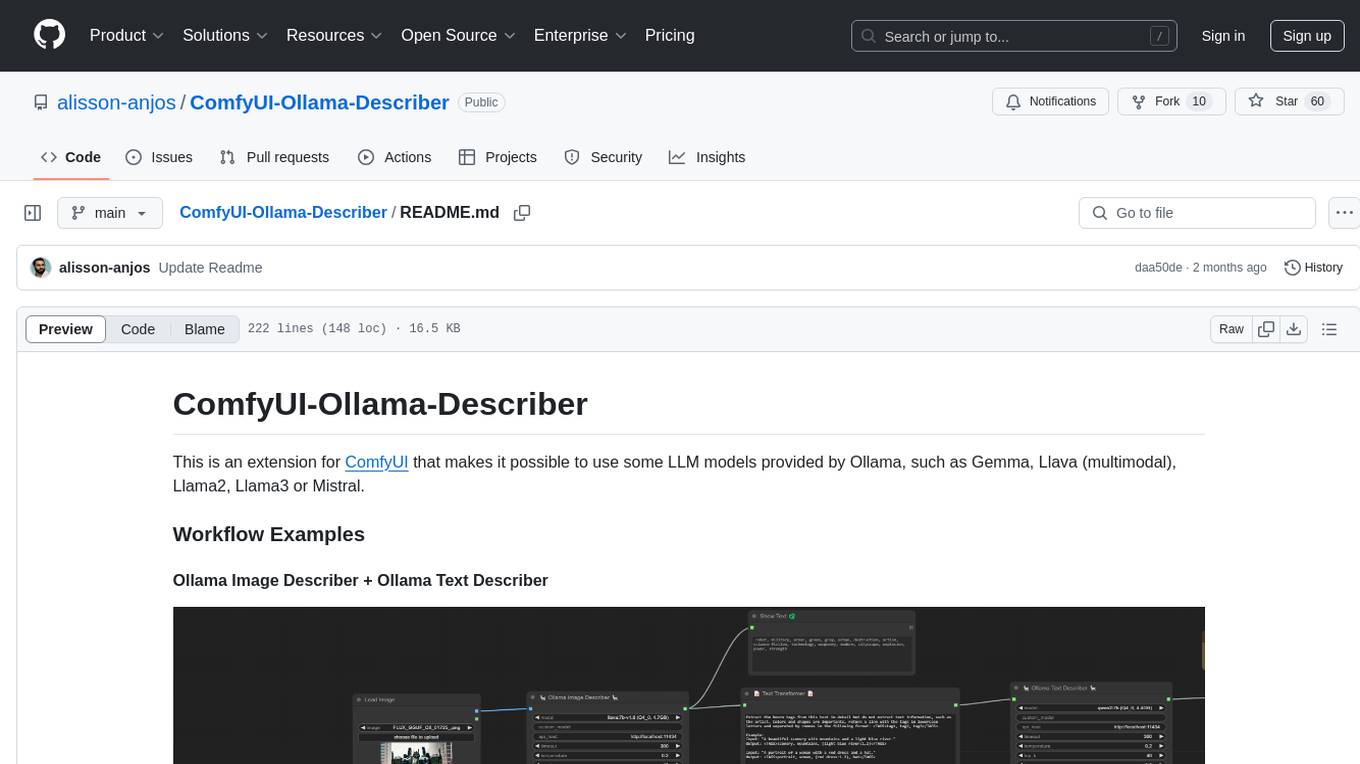Focus the Search or jump to field

tap(1015, 36)
